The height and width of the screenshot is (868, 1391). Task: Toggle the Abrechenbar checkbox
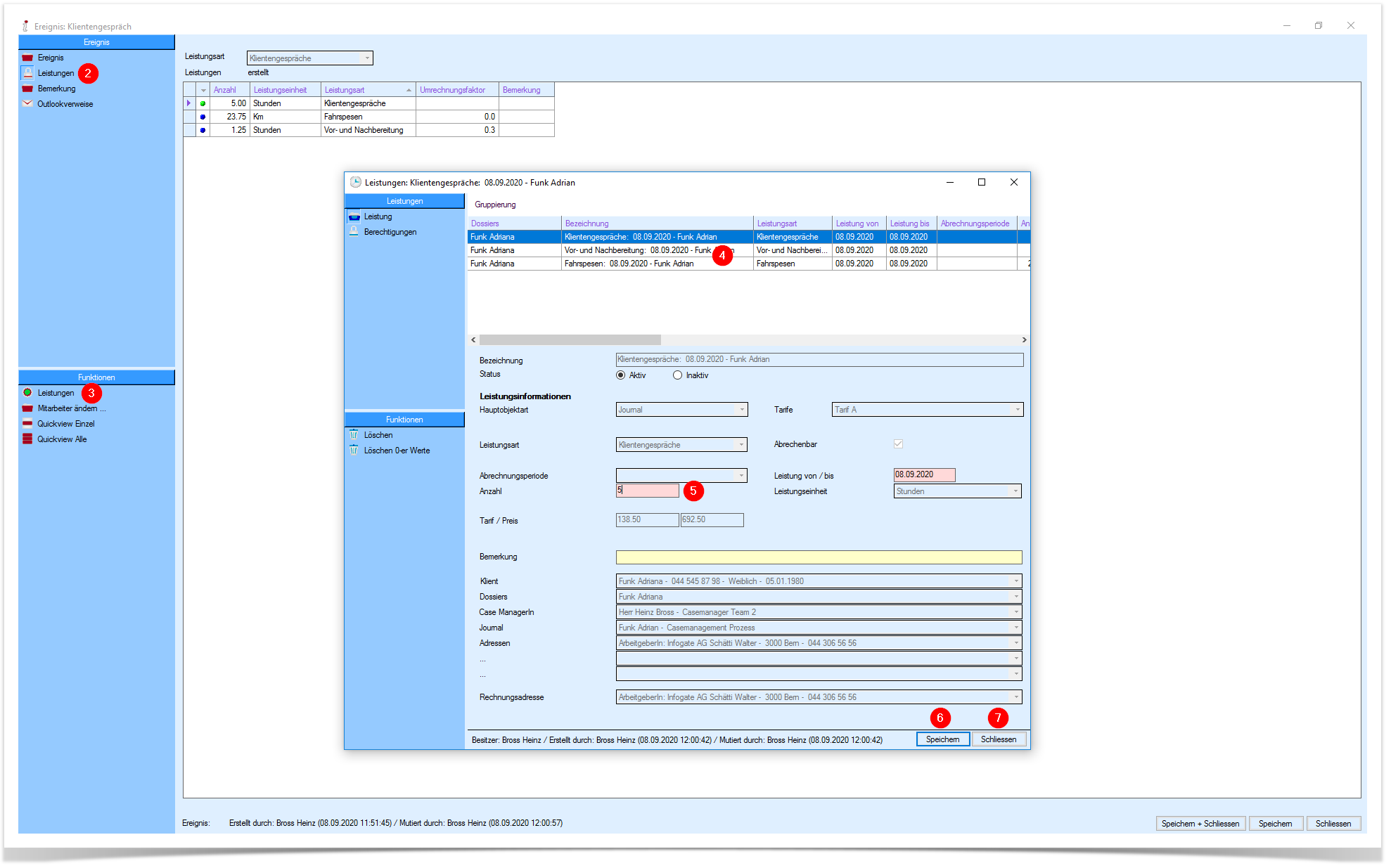pos(898,444)
